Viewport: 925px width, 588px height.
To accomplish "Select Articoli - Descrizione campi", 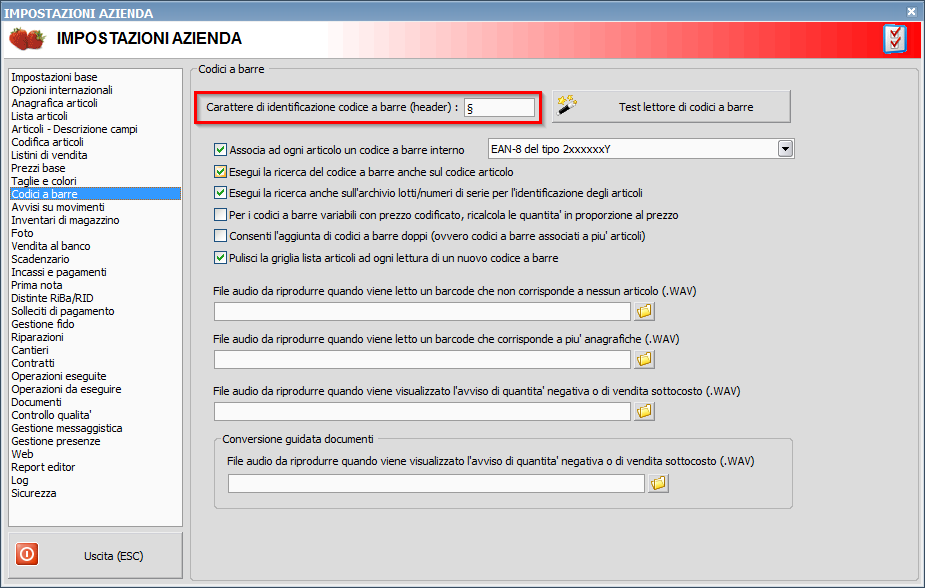I will click(x=74, y=129).
